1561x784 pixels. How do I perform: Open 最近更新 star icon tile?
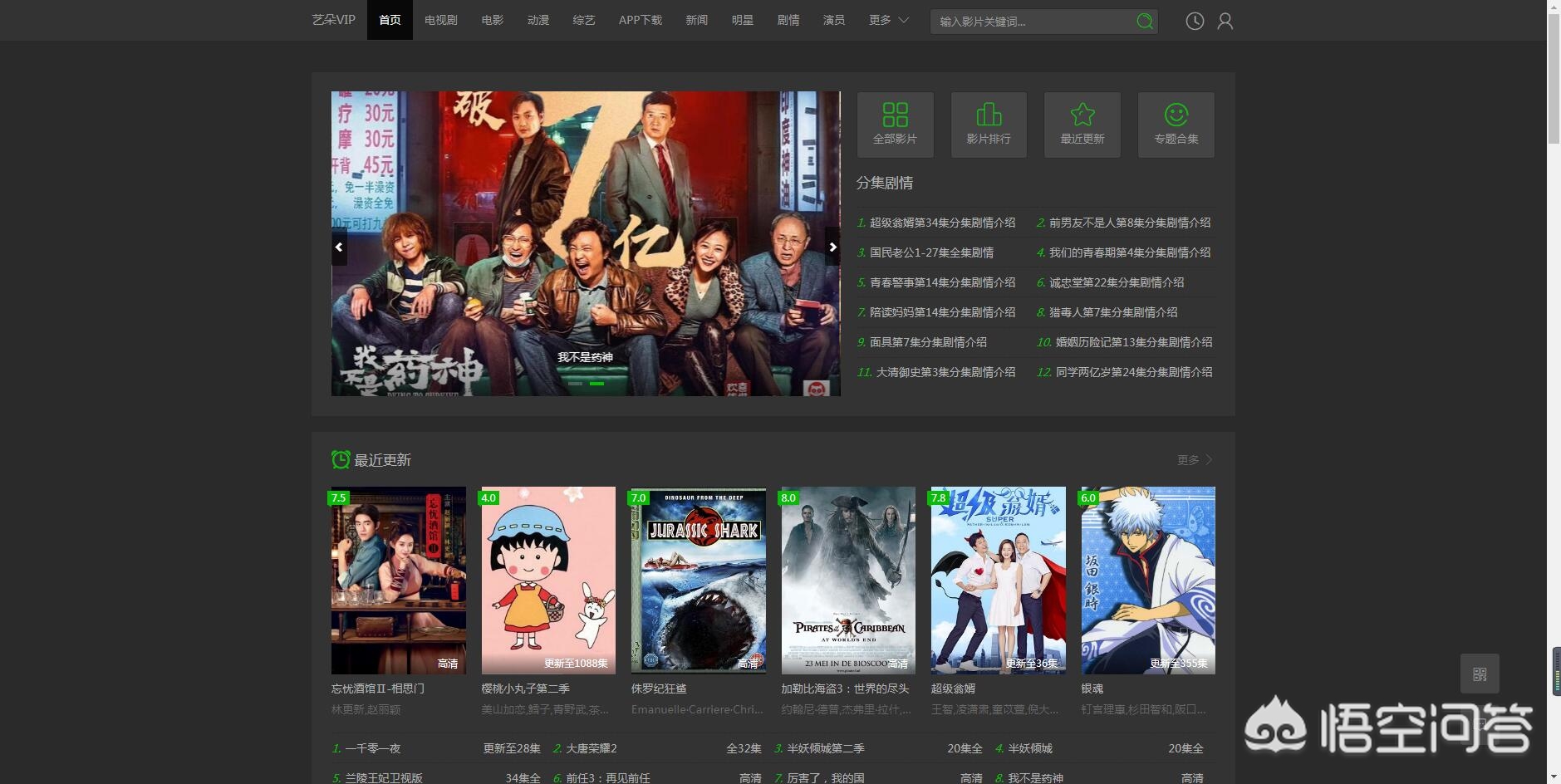[x=1082, y=125]
